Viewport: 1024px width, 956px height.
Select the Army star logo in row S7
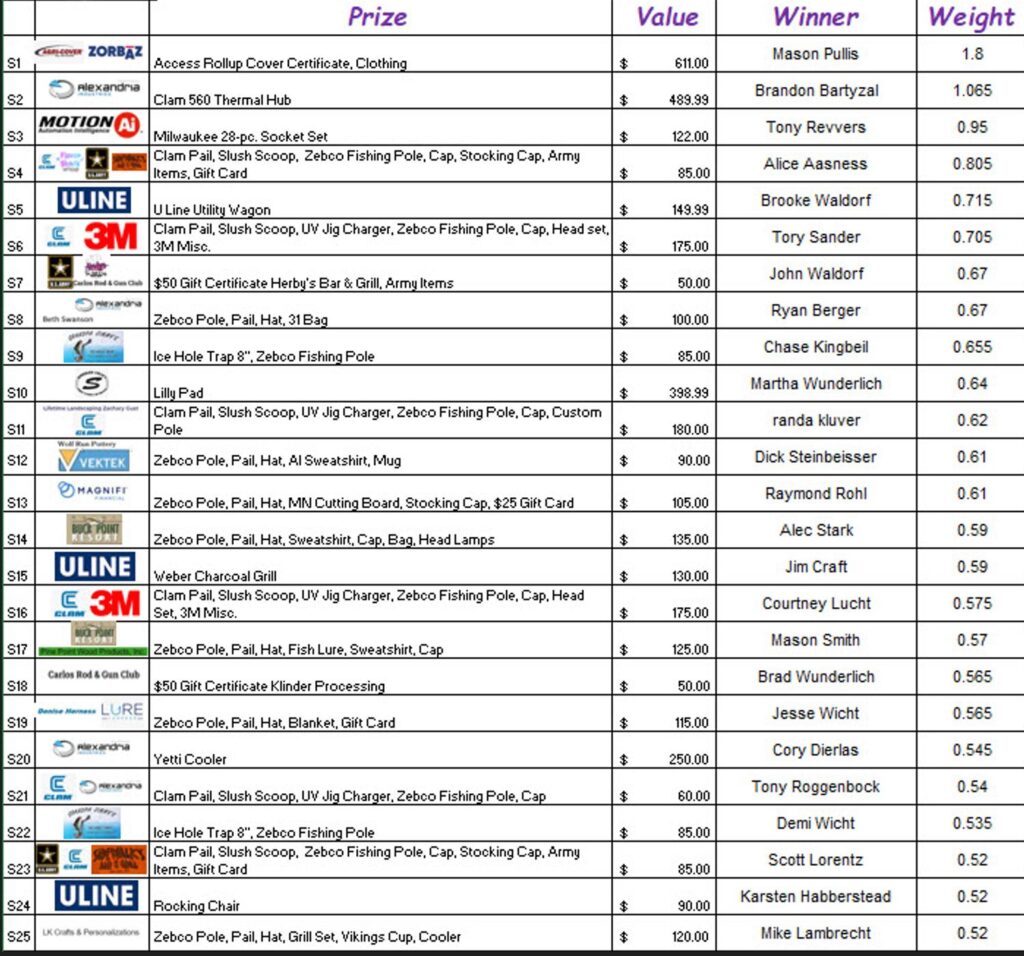tap(60, 272)
